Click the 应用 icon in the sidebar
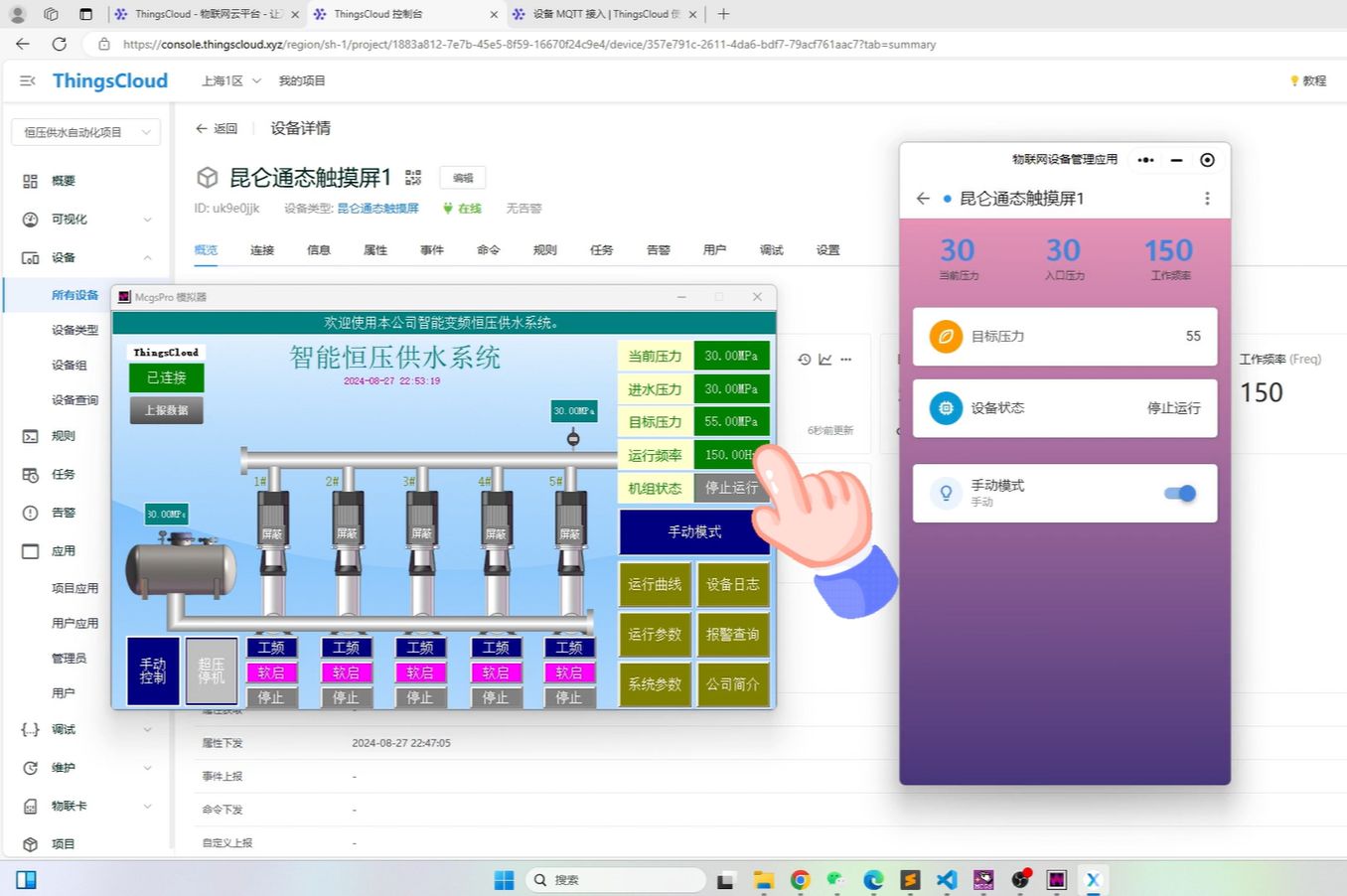 (30, 551)
